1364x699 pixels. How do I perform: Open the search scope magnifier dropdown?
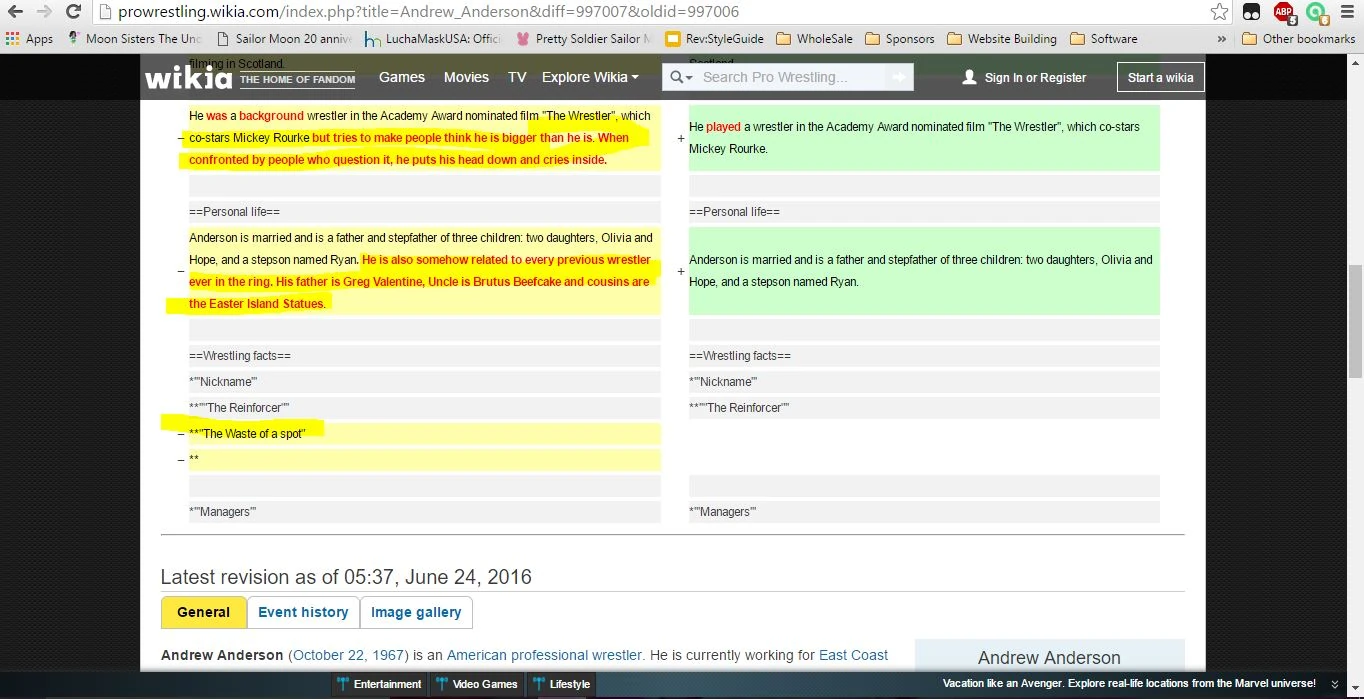681,77
